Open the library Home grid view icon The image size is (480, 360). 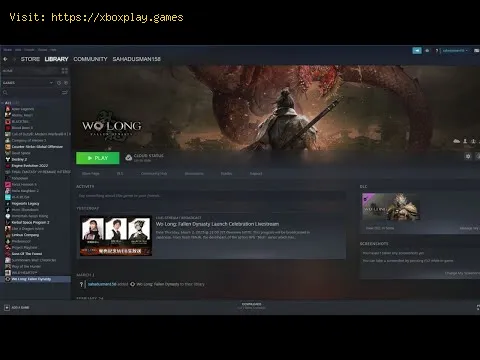(64, 71)
